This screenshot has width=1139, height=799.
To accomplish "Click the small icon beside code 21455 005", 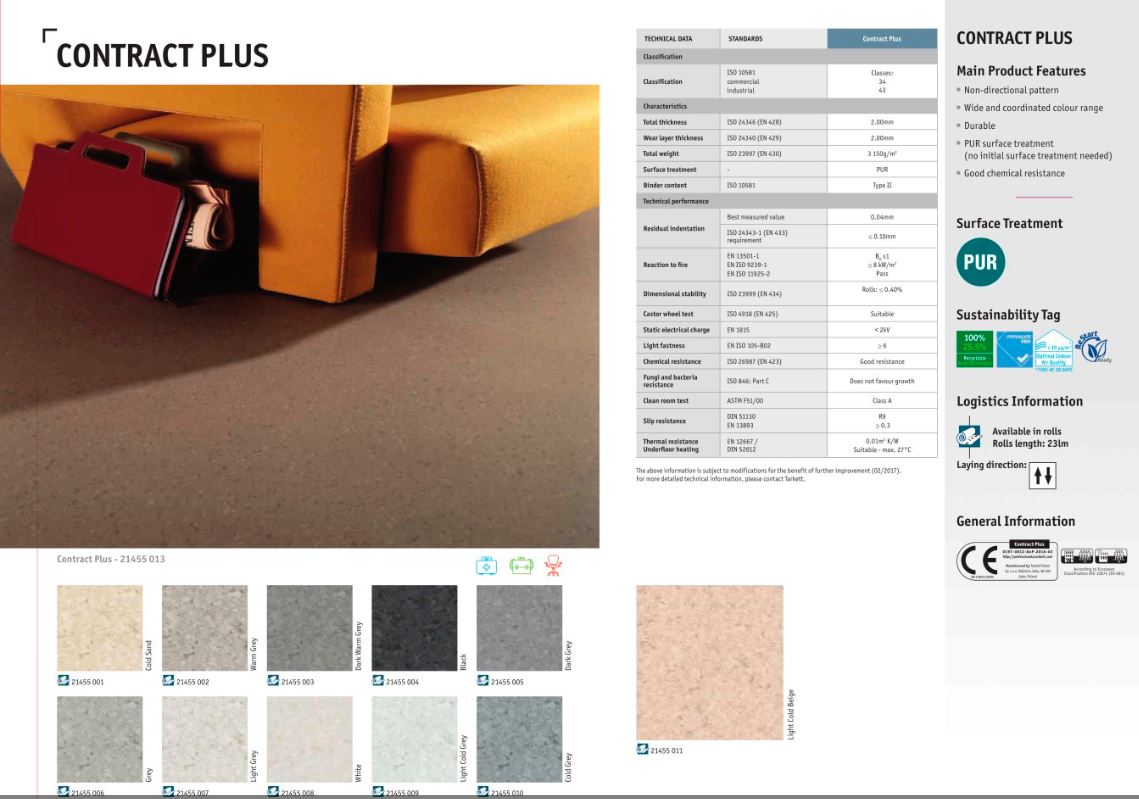I will (x=483, y=681).
